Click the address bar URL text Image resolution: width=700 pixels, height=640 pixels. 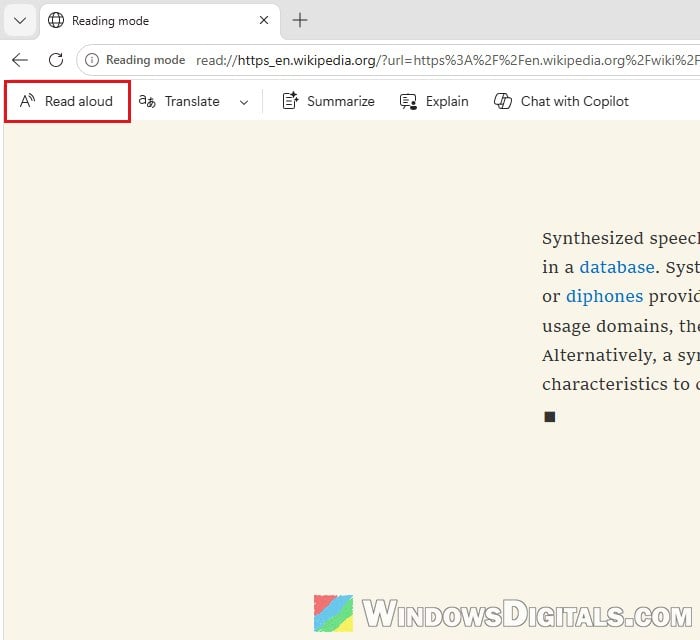coord(447,60)
